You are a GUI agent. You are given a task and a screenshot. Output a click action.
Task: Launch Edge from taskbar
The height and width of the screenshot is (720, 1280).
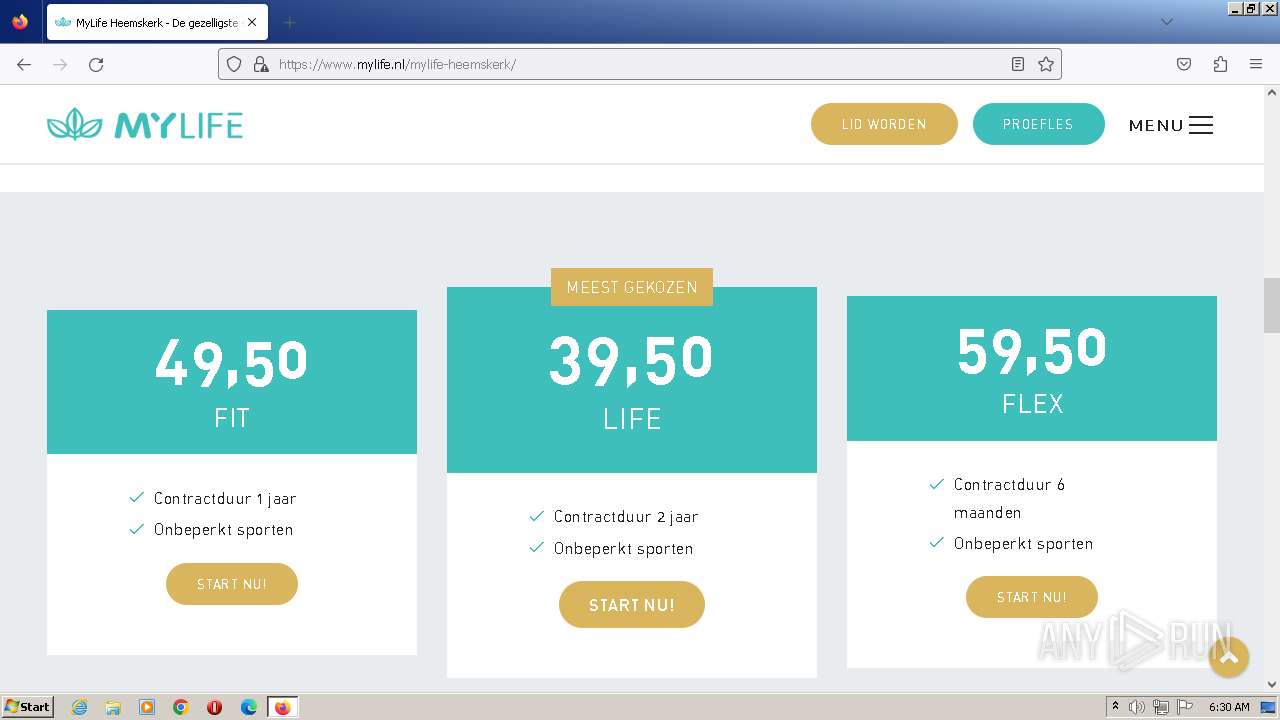249,707
